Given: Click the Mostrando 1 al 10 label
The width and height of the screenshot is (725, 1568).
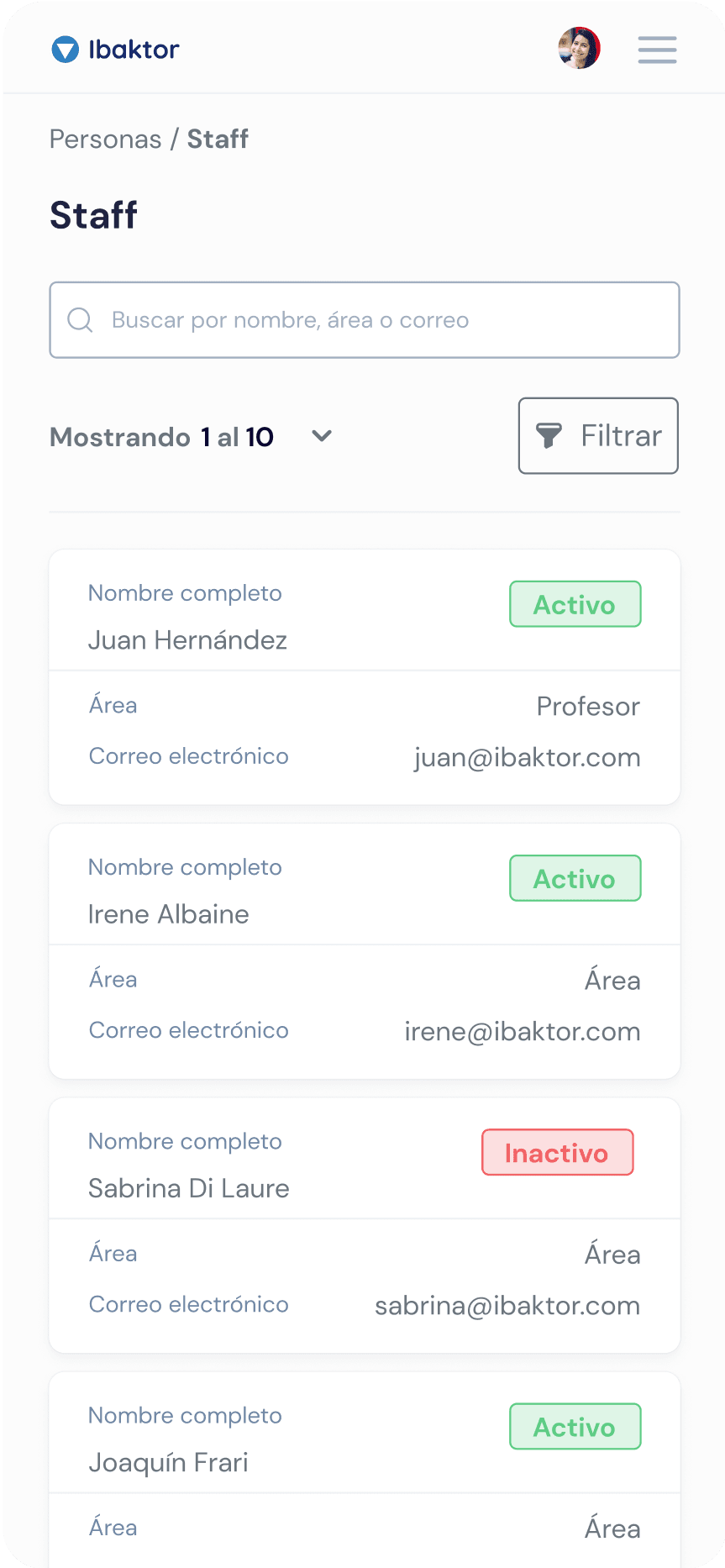Looking at the screenshot, I should 161,437.
